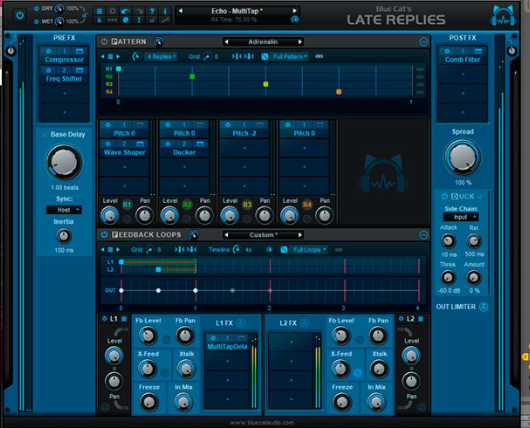The image size is (530, 428).
Task: Click the Duck Attack knob
Action: click(448, 241)
